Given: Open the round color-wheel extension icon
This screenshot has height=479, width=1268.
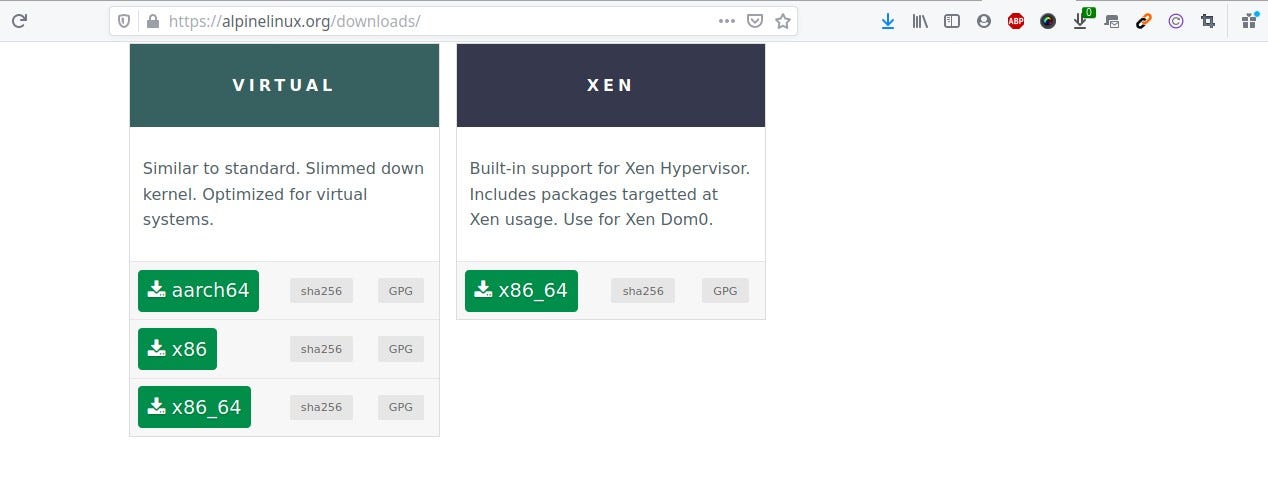Looking at the screenshot, I should tap(1048, 21).
